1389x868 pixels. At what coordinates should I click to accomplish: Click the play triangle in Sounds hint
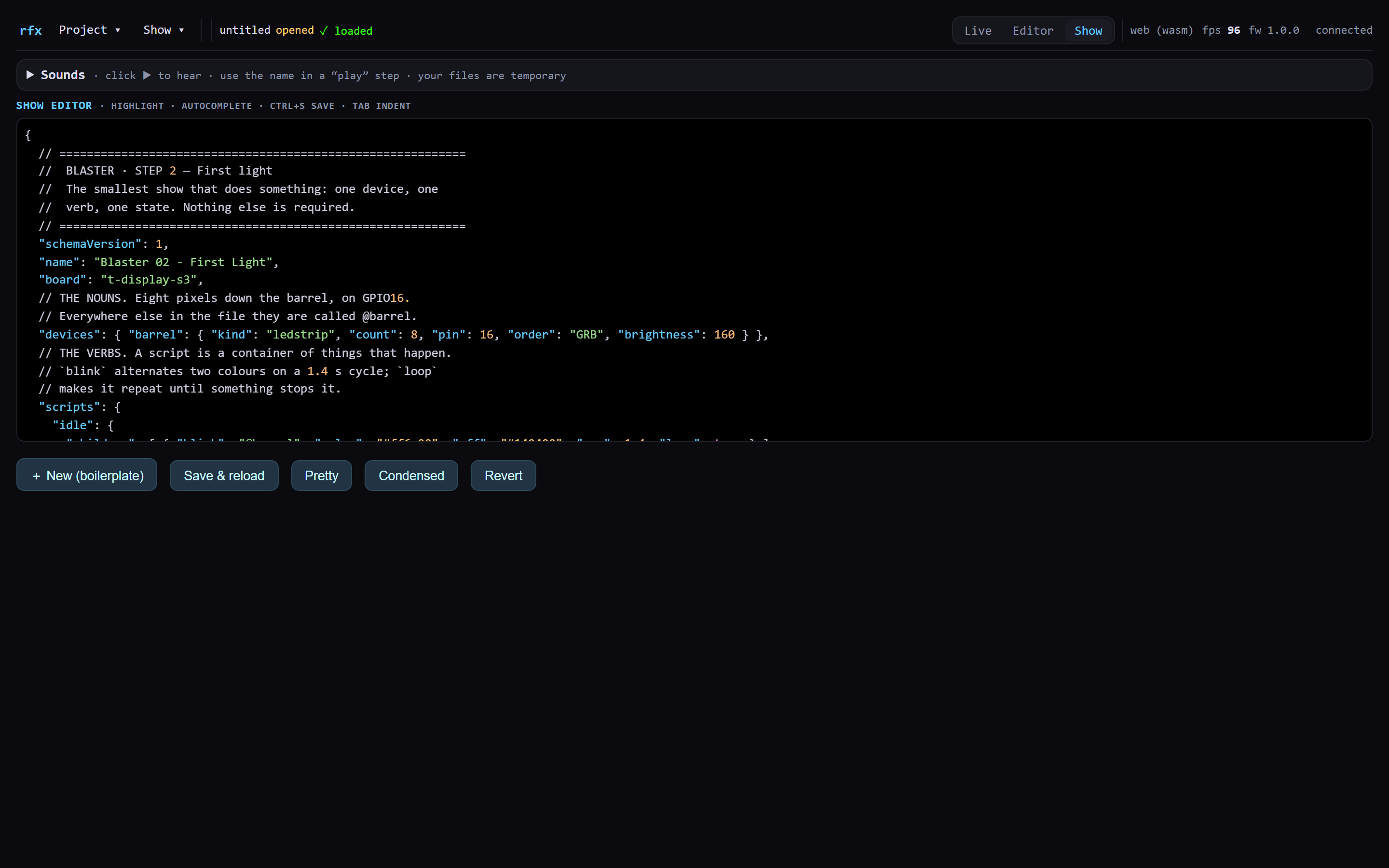coord(147,75)
